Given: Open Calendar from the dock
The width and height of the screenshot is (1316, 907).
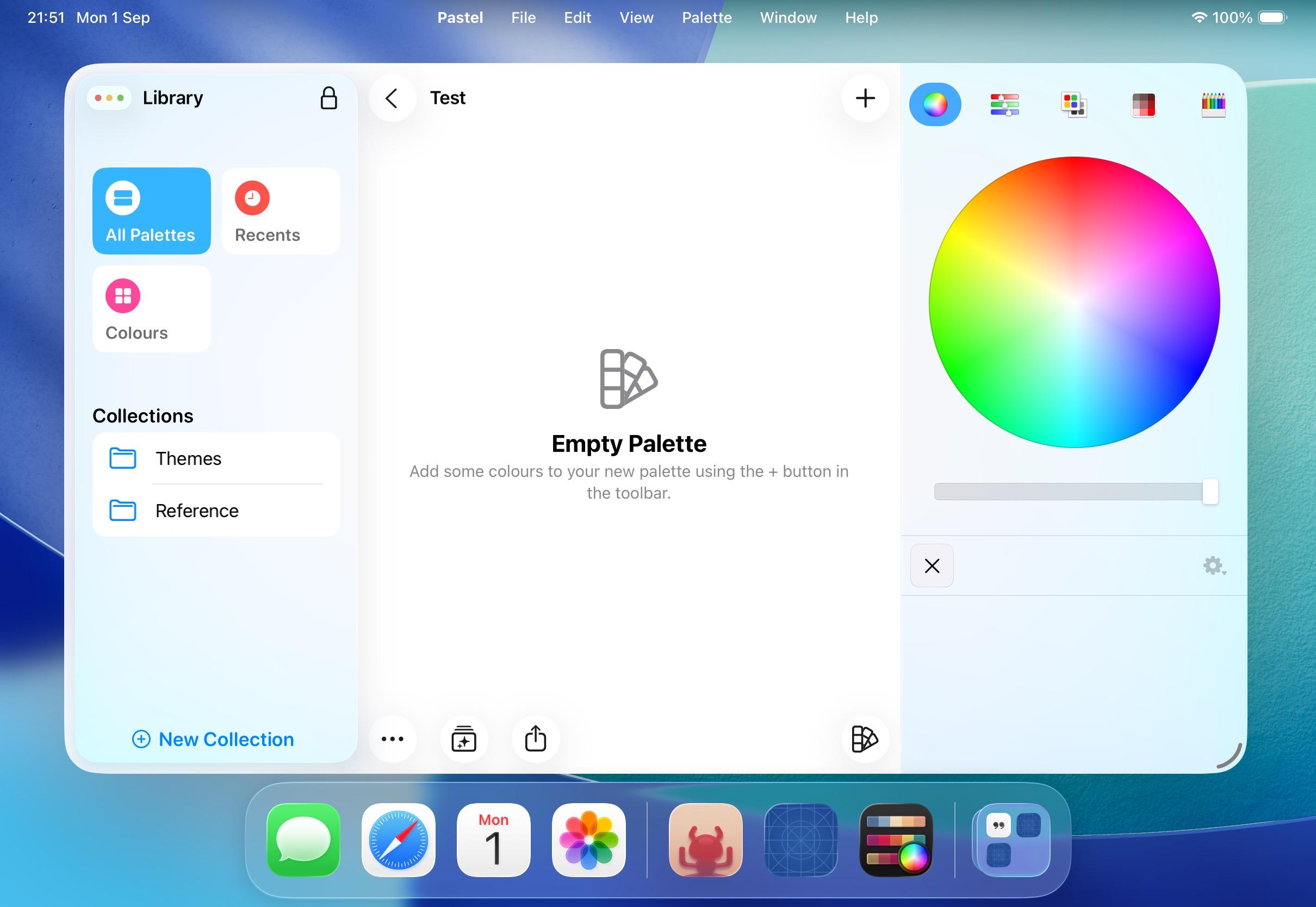Looking at the screenshot, I should 493,840.
